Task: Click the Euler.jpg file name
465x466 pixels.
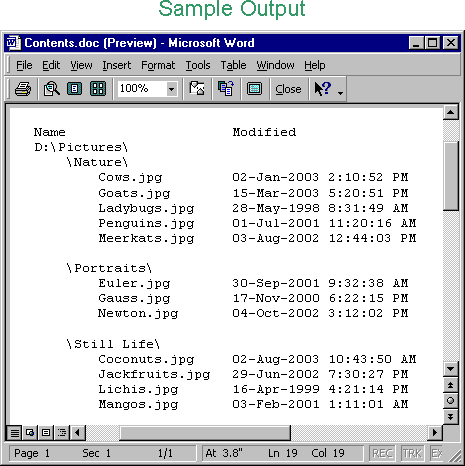Action: (x=134, y=284)
